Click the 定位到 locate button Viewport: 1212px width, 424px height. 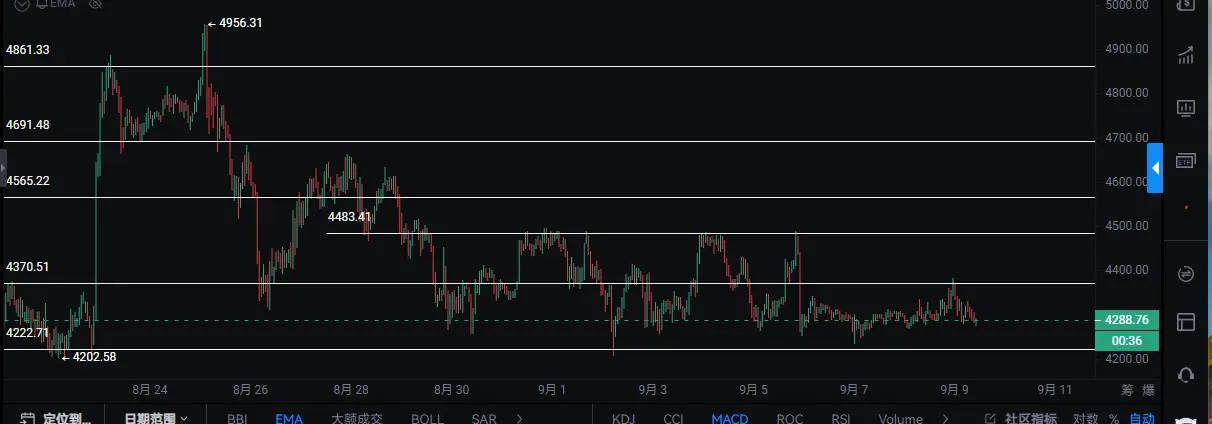(55, 418)
